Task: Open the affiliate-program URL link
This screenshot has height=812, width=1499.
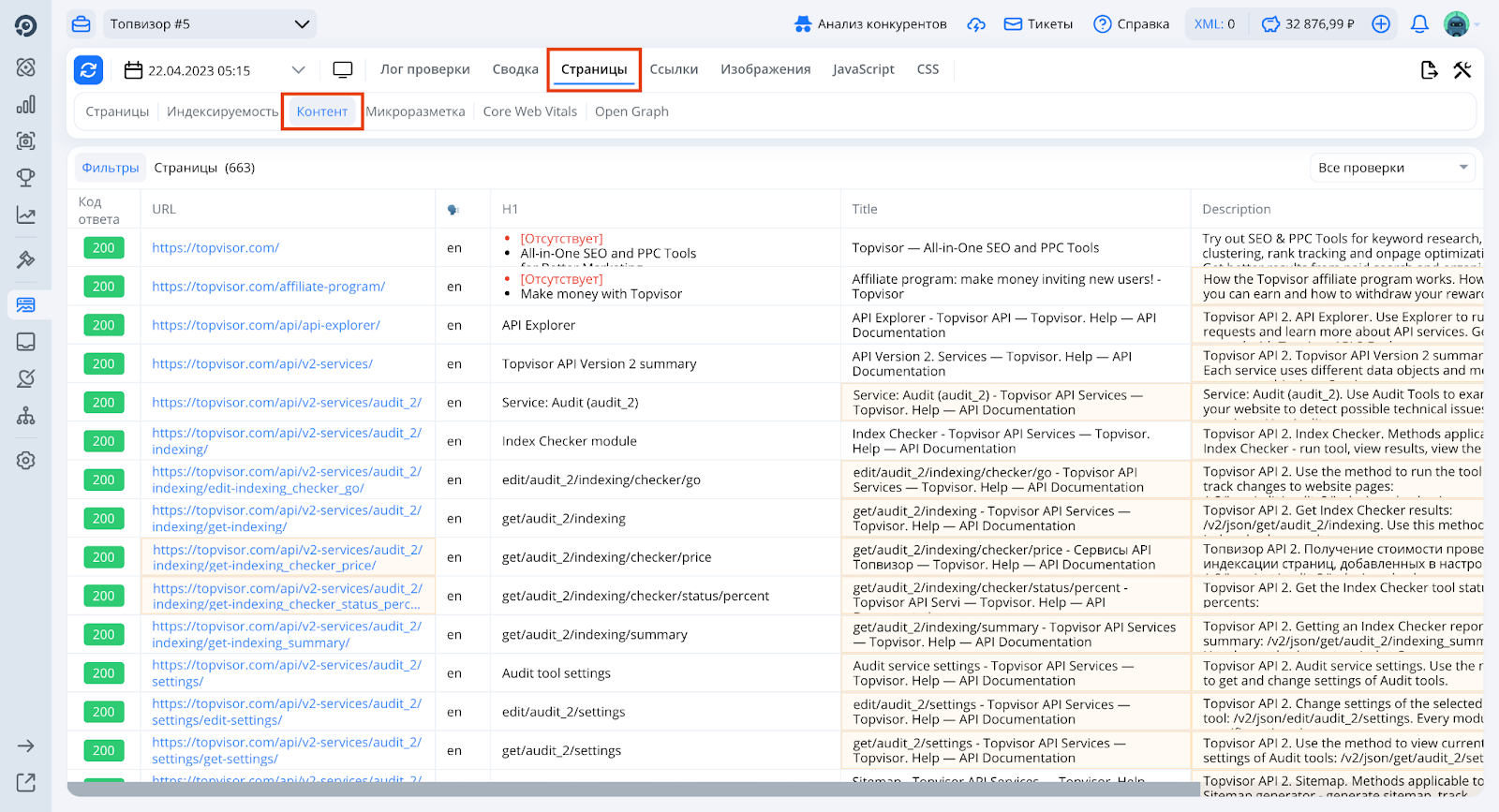Action: point(269,287)
